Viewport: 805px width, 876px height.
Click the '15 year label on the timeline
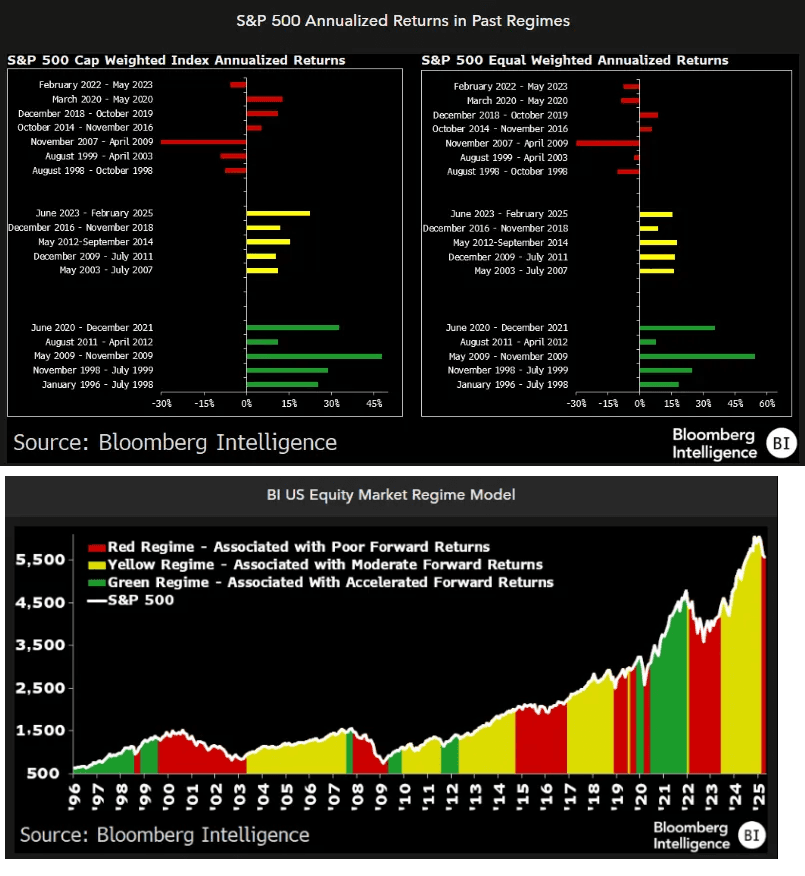tap(522, 795)
